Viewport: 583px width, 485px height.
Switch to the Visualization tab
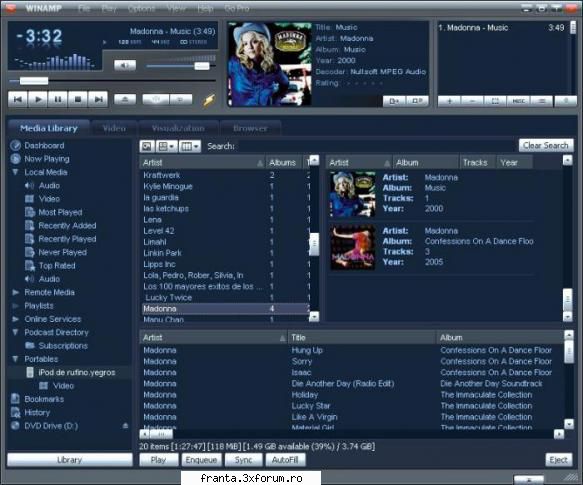point(178,128)
